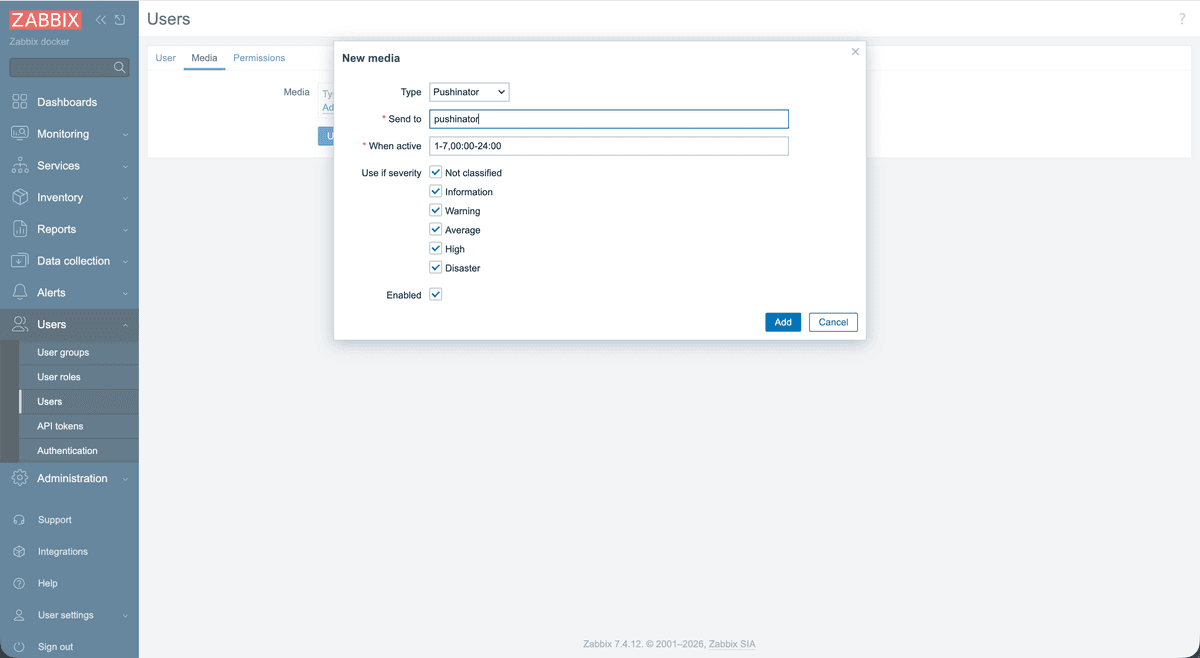The width and height of the screenshot is (1200, 658).
Task: Uncheck the Not classified severity checkbox
Action: click(x=436, y=173)
